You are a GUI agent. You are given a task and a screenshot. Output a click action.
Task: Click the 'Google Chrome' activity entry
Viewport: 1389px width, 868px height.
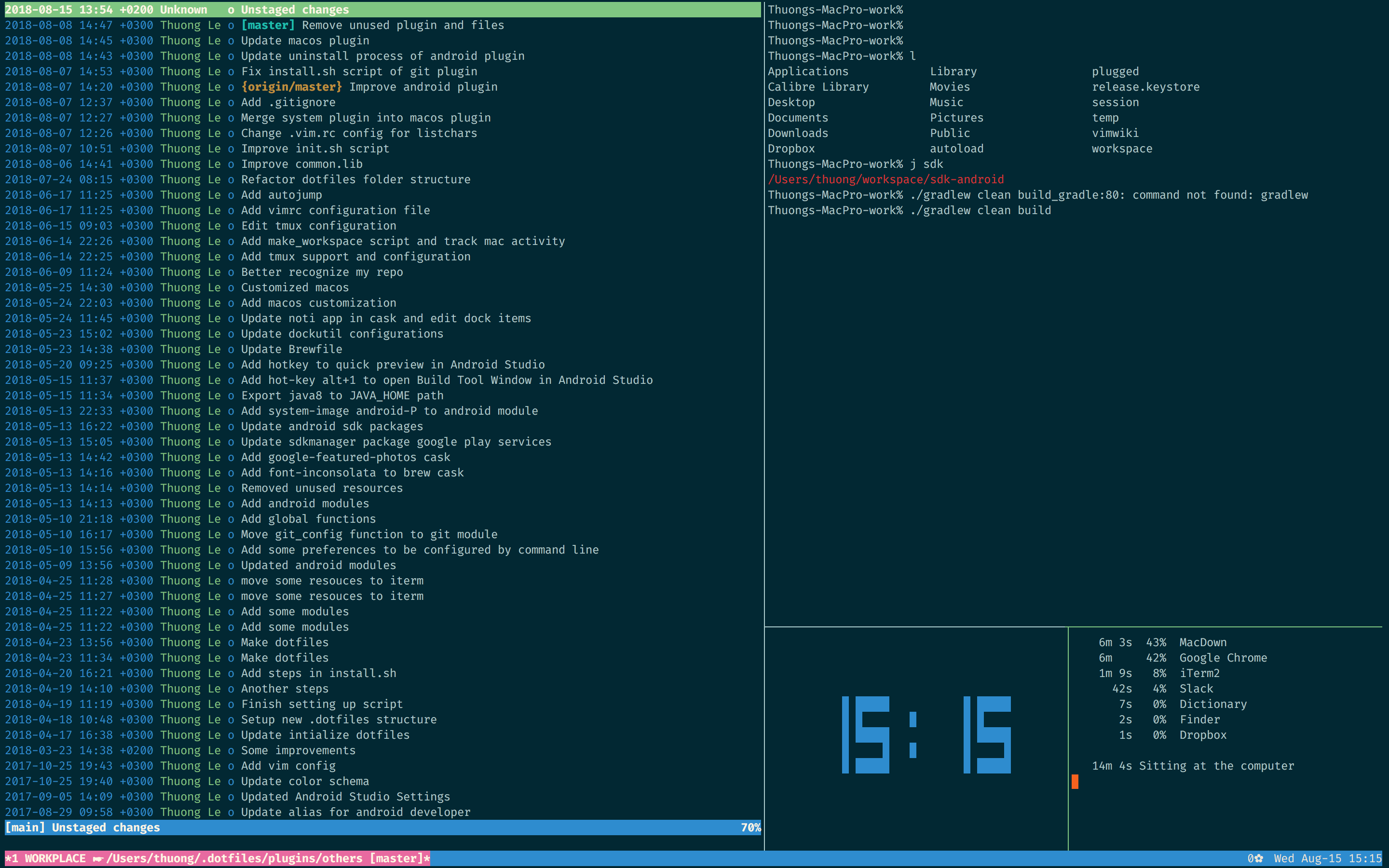[x=1223, y=658]
